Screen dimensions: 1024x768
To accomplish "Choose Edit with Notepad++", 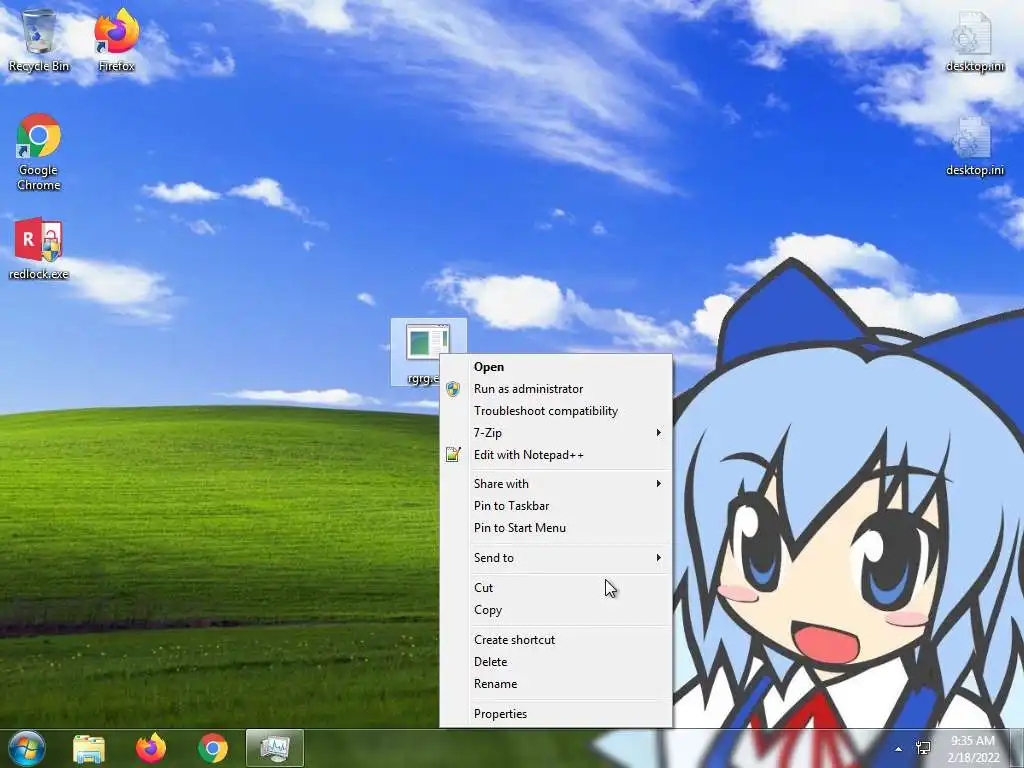I will click(556, 455).
